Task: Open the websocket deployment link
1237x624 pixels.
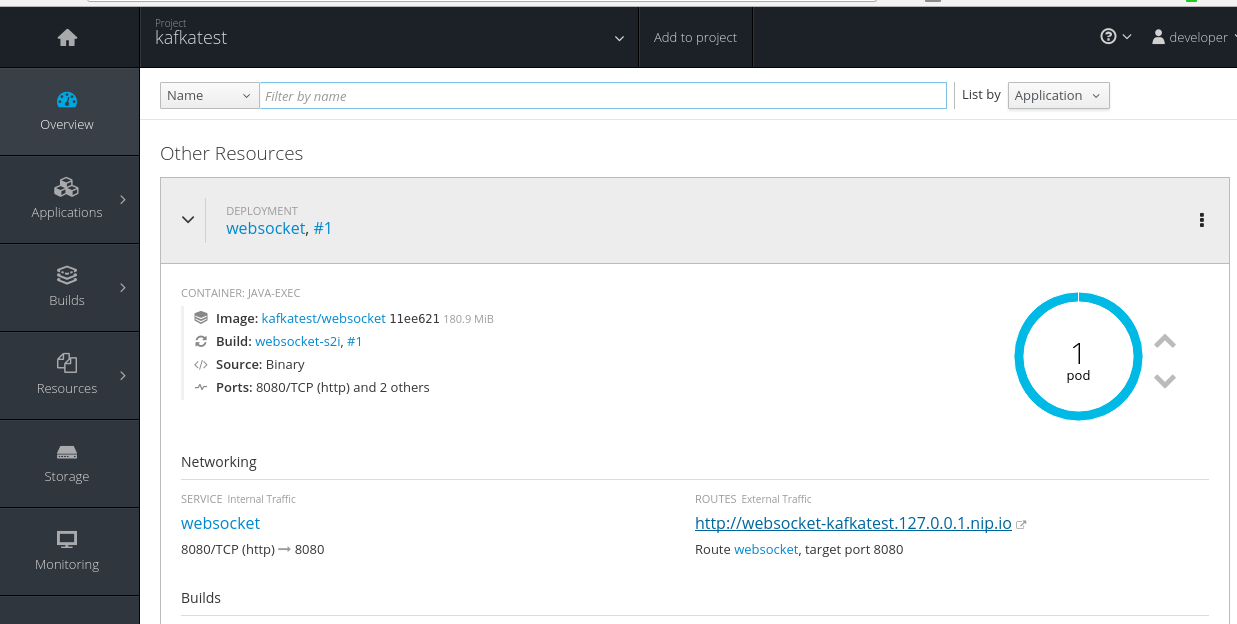Action: click(x=265, y=228)
